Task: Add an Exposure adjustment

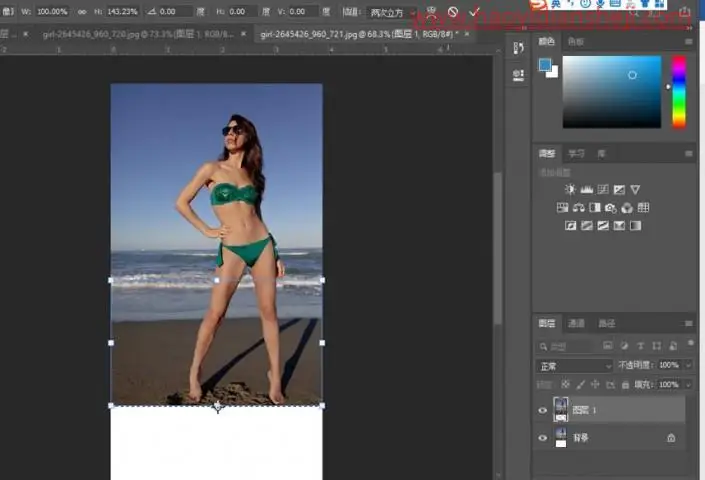Action: (x=619, y=189)
